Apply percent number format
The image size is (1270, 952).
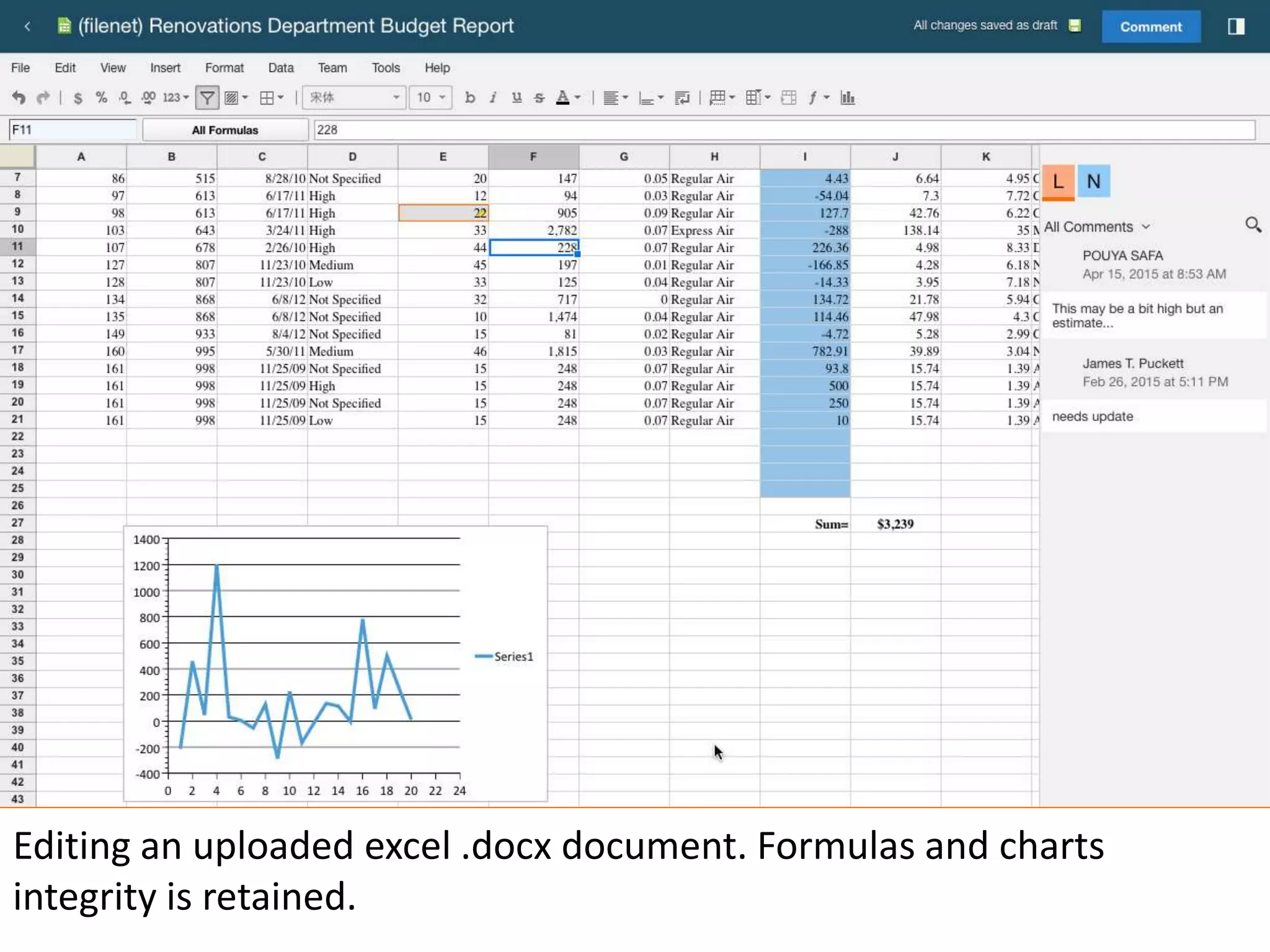click(102, 97)
